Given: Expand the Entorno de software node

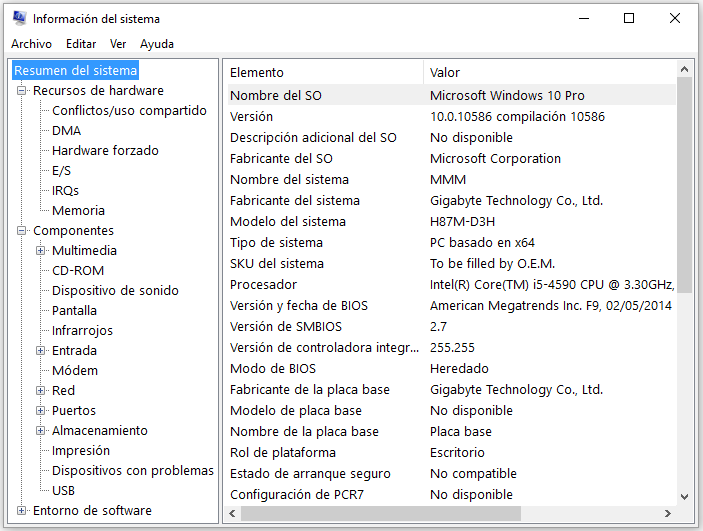Looking at the screenshot, I should click(x=21, y=510).
